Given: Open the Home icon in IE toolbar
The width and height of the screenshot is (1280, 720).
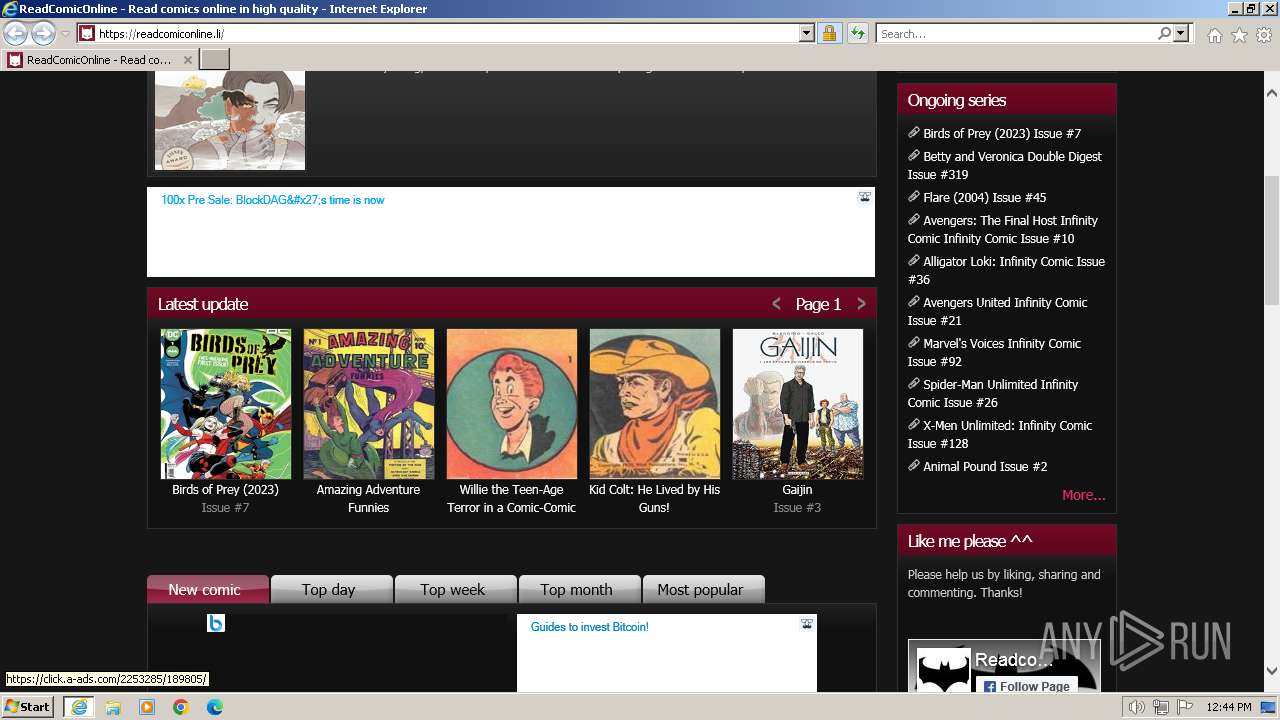Looking at the screenshot, I should [1214, 35].
